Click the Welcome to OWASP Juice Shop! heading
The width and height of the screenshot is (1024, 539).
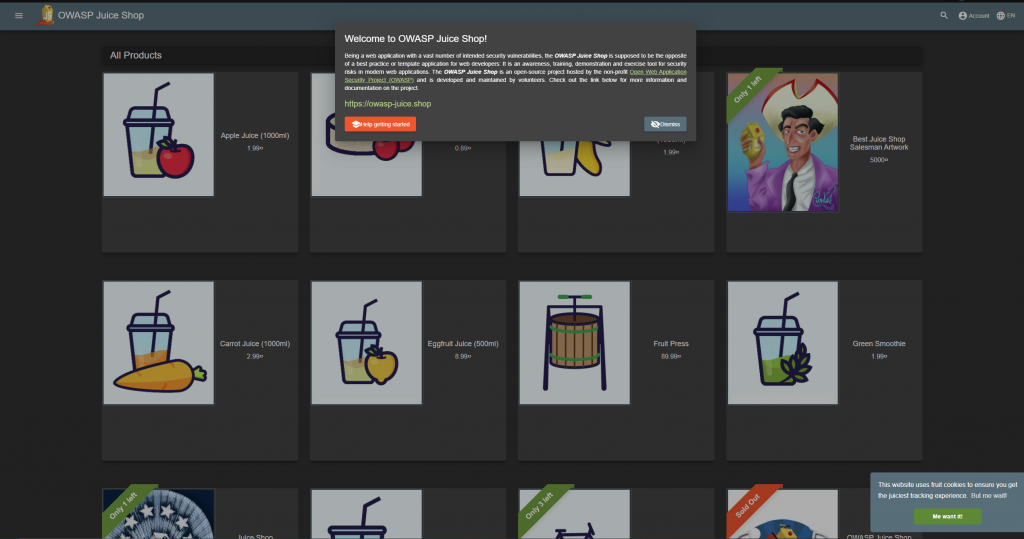point(415,39)
